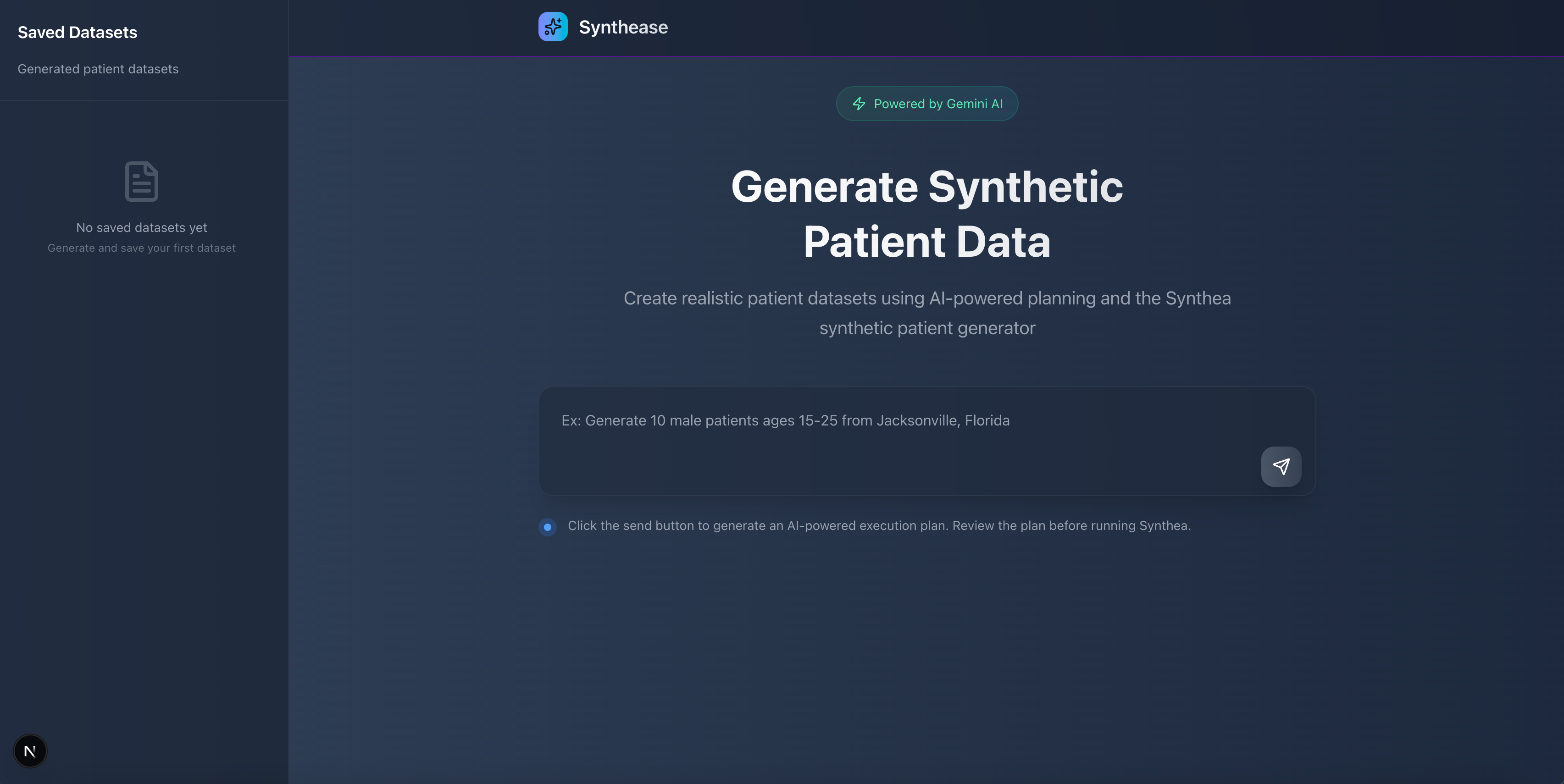
Task: Click the No saved datasets yet message
Action: (x=141, y=227)
